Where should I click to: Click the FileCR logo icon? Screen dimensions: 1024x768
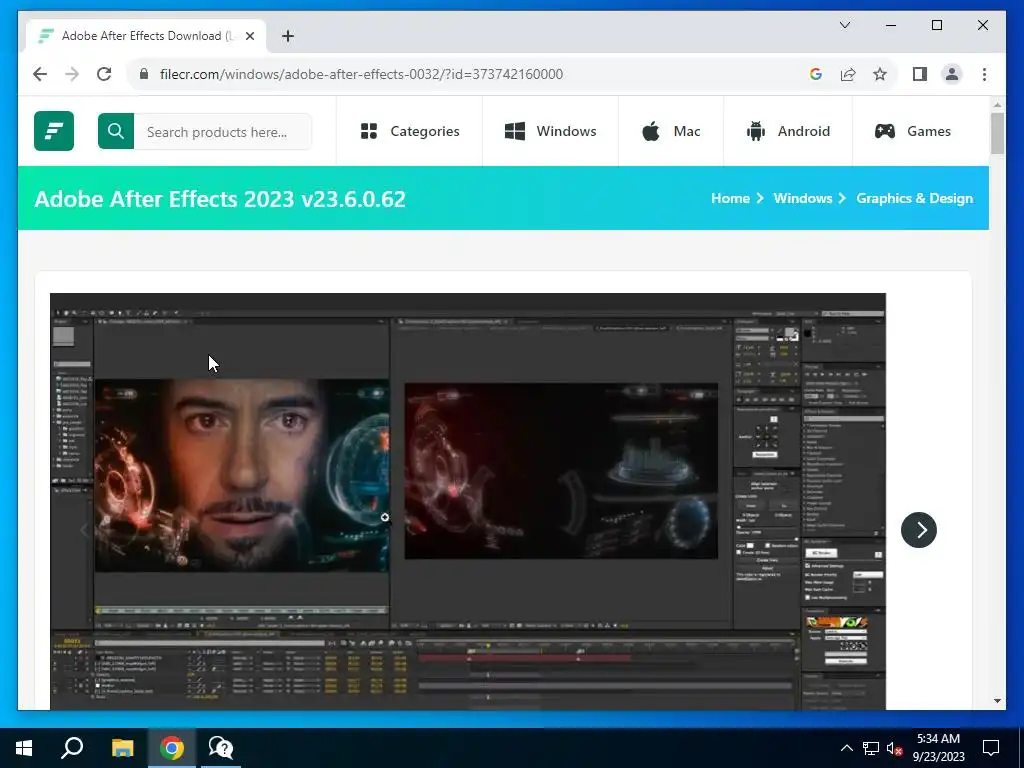coord(54,131)
